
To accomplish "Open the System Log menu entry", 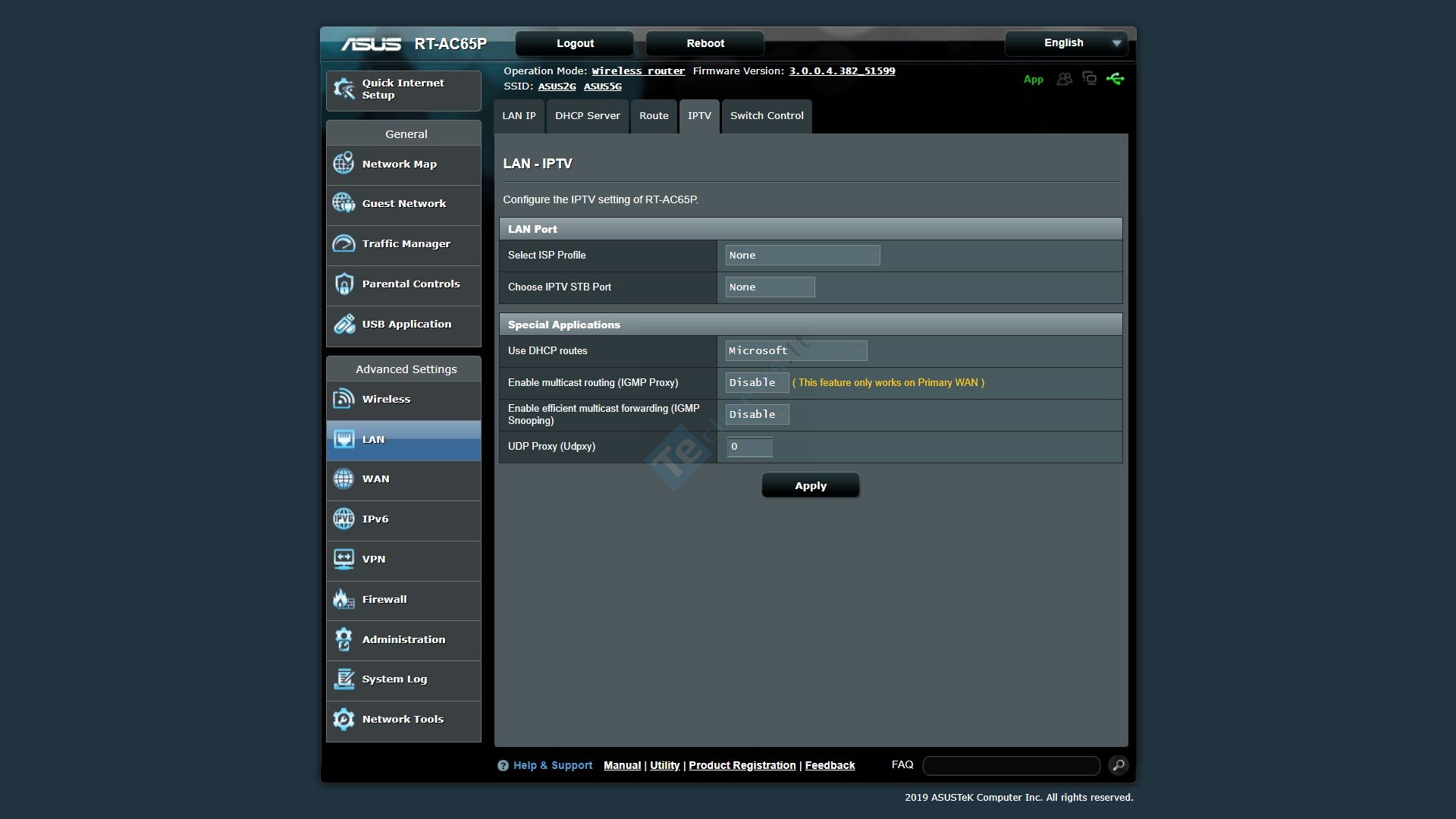I will point(403,679).
